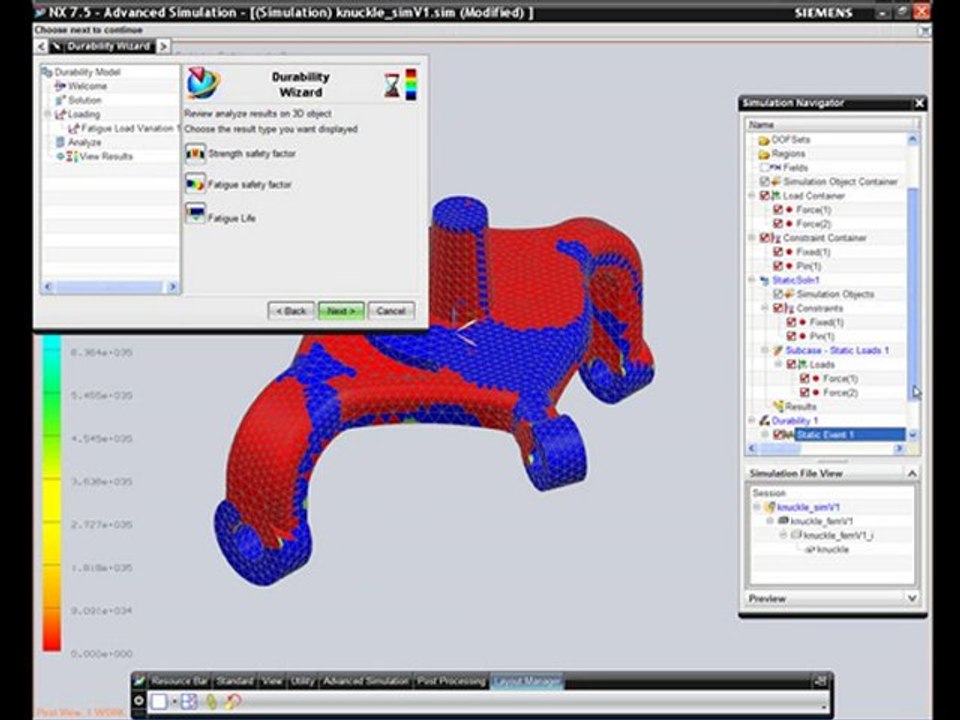Switch to the Advanced Simulation tab
Image resolution: width=960 pixels, height=720 pixels.
pyautogui.click(x=366, y=681)
